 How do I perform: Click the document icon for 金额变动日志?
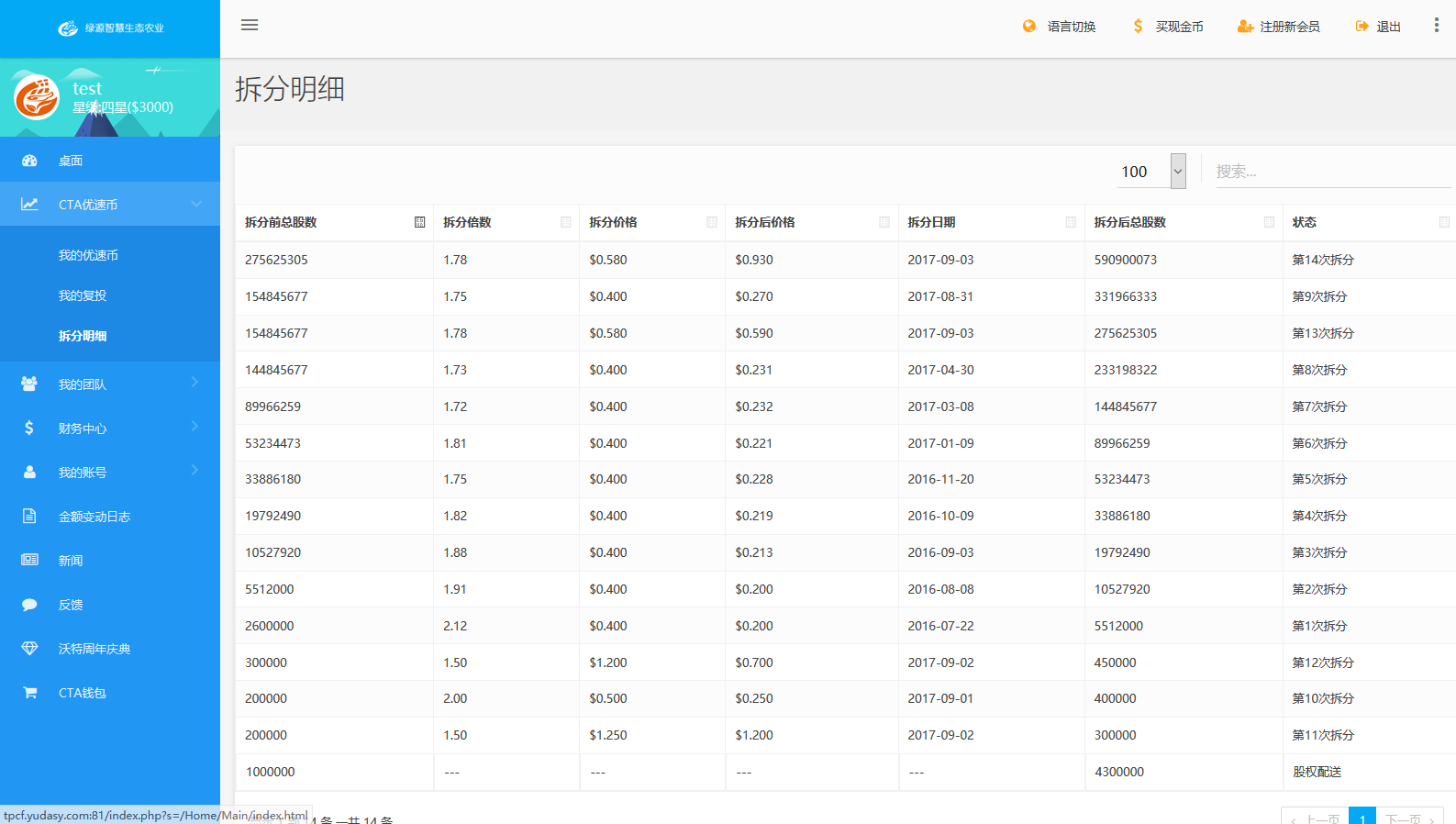29,517
